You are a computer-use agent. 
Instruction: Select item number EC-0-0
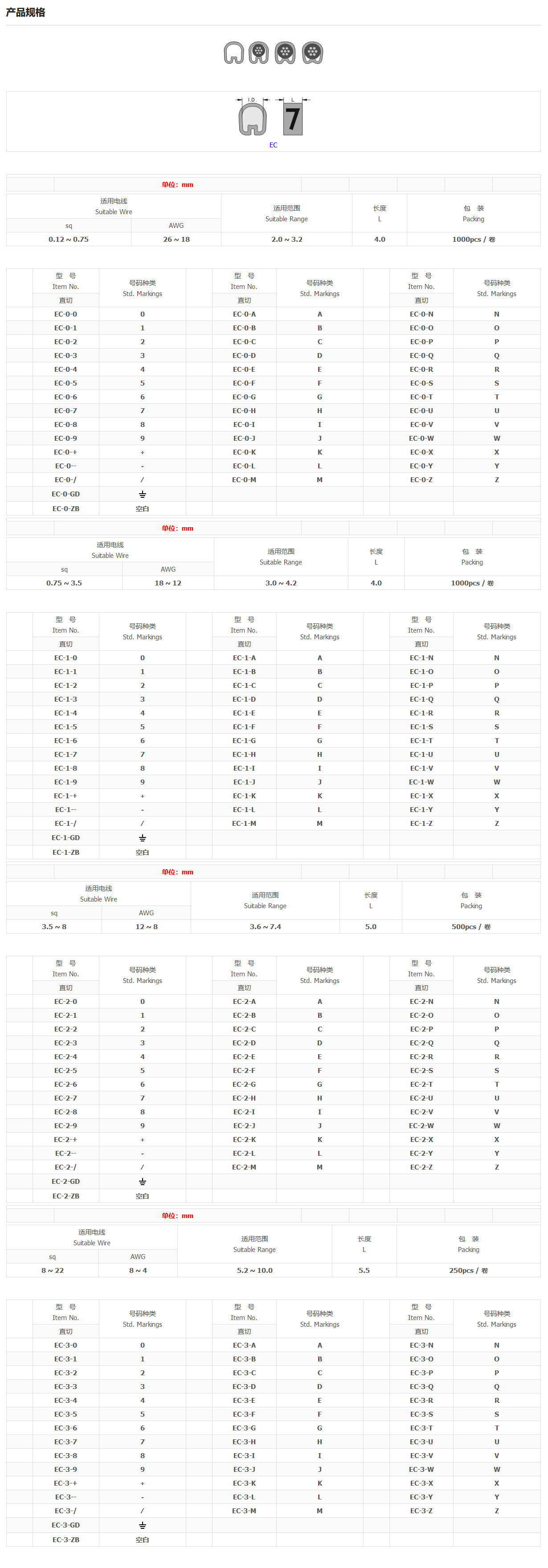click(66, 314)
